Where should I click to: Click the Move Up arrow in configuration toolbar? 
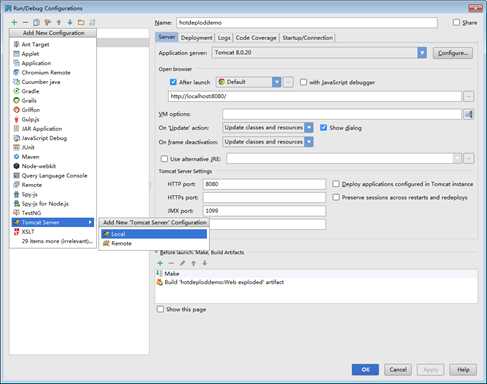coord(59,23)
